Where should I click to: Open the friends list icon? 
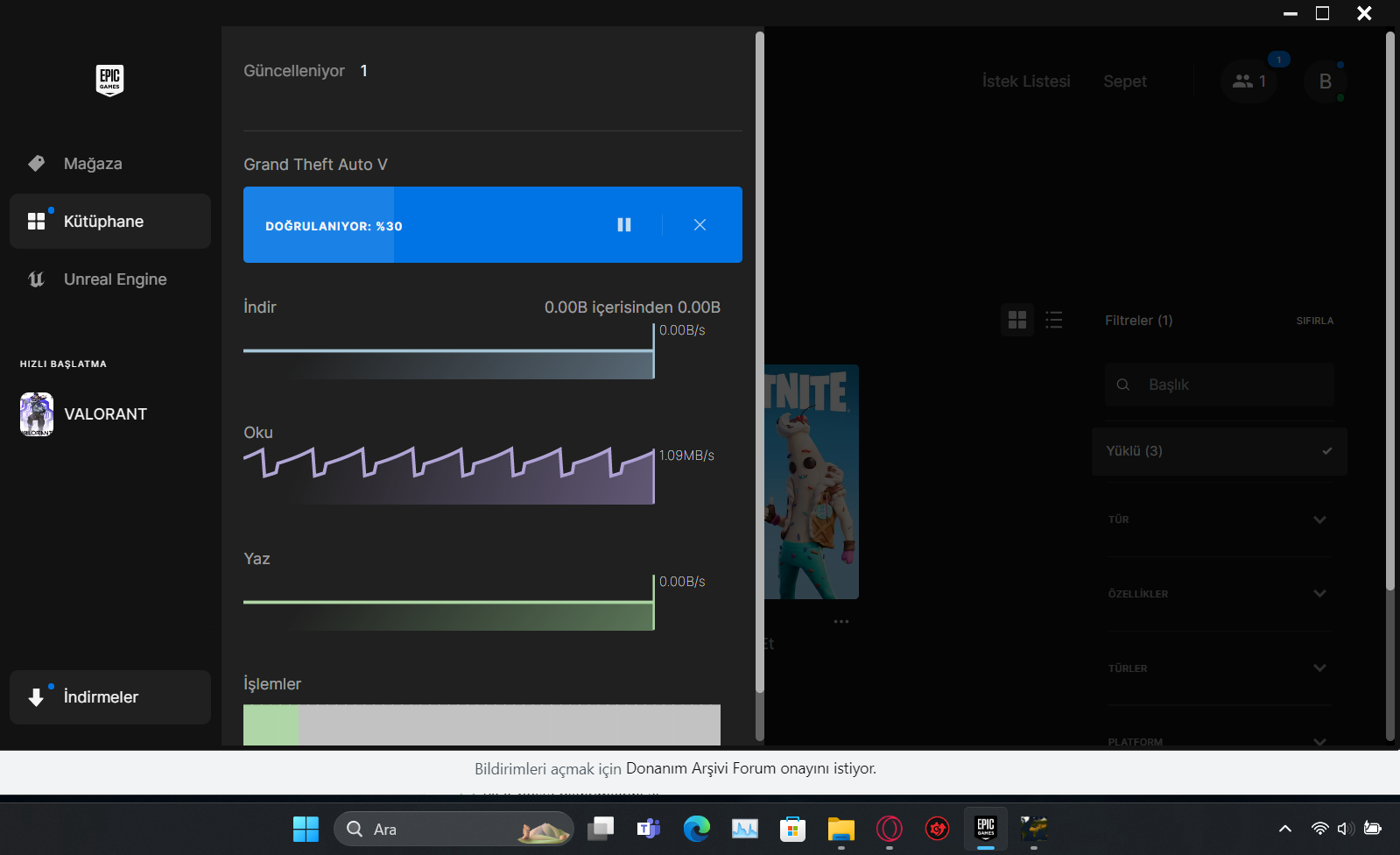coord(1249,81)
